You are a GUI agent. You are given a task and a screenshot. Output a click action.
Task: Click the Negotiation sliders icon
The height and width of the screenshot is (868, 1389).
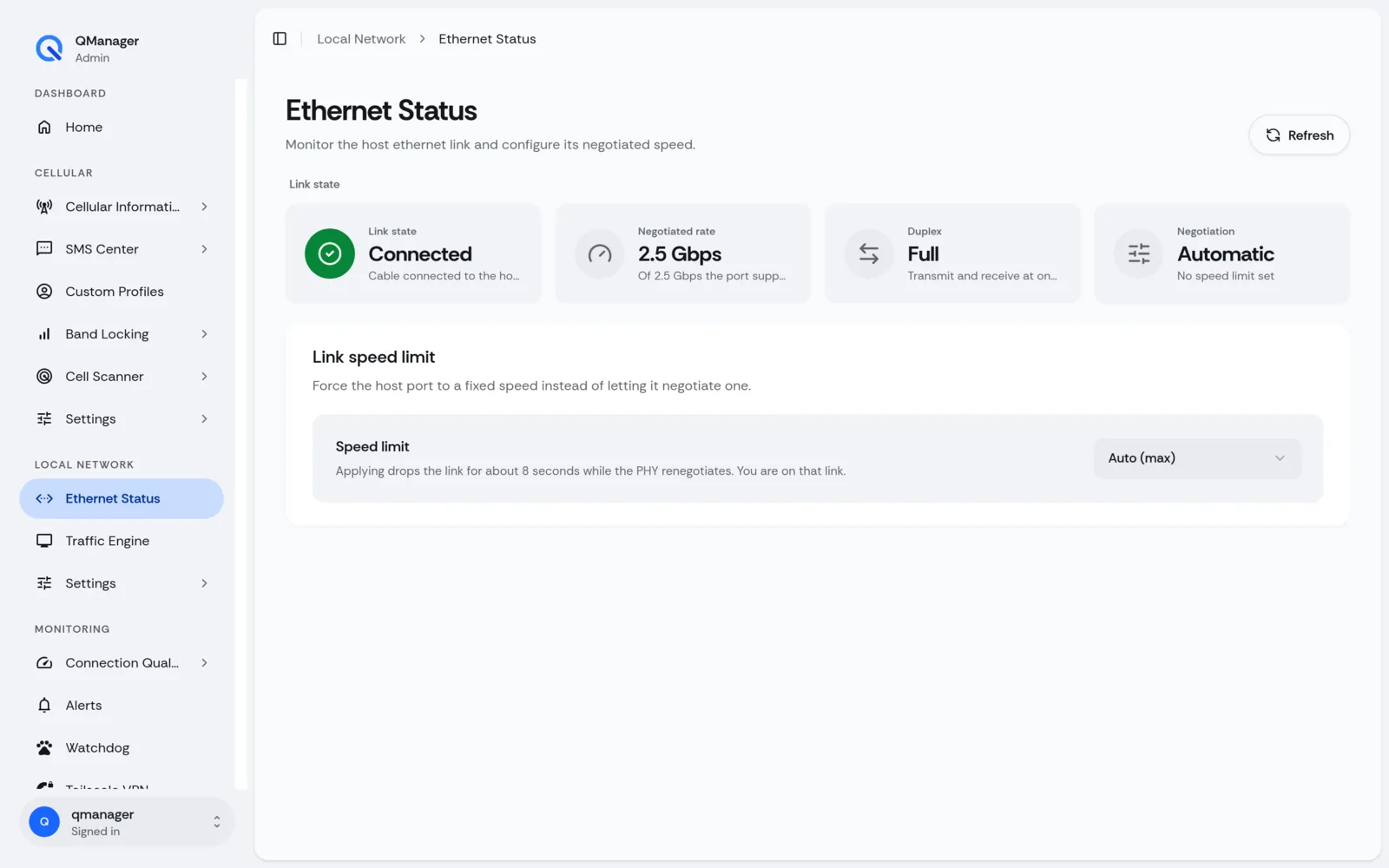click(1139, 253)
